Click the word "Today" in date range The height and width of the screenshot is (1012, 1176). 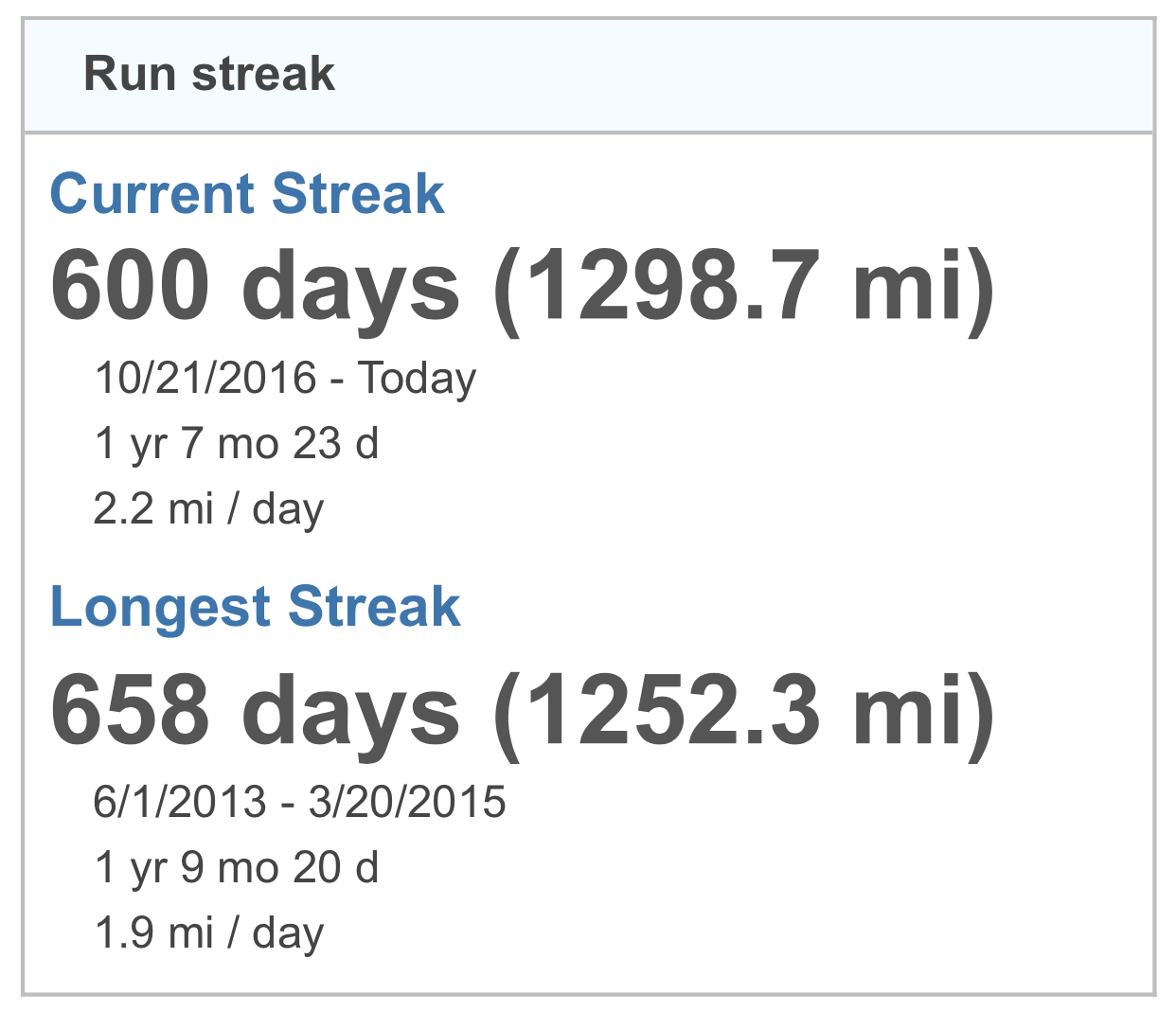point(417,379)
